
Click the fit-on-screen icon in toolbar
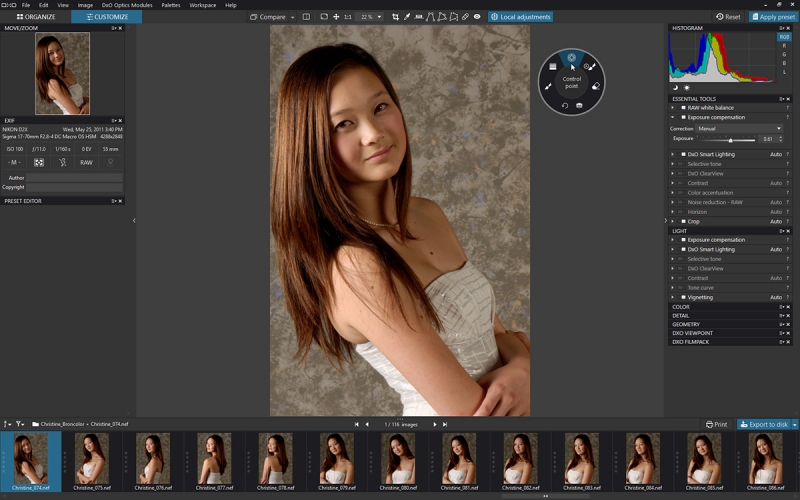tap(324, 17)
